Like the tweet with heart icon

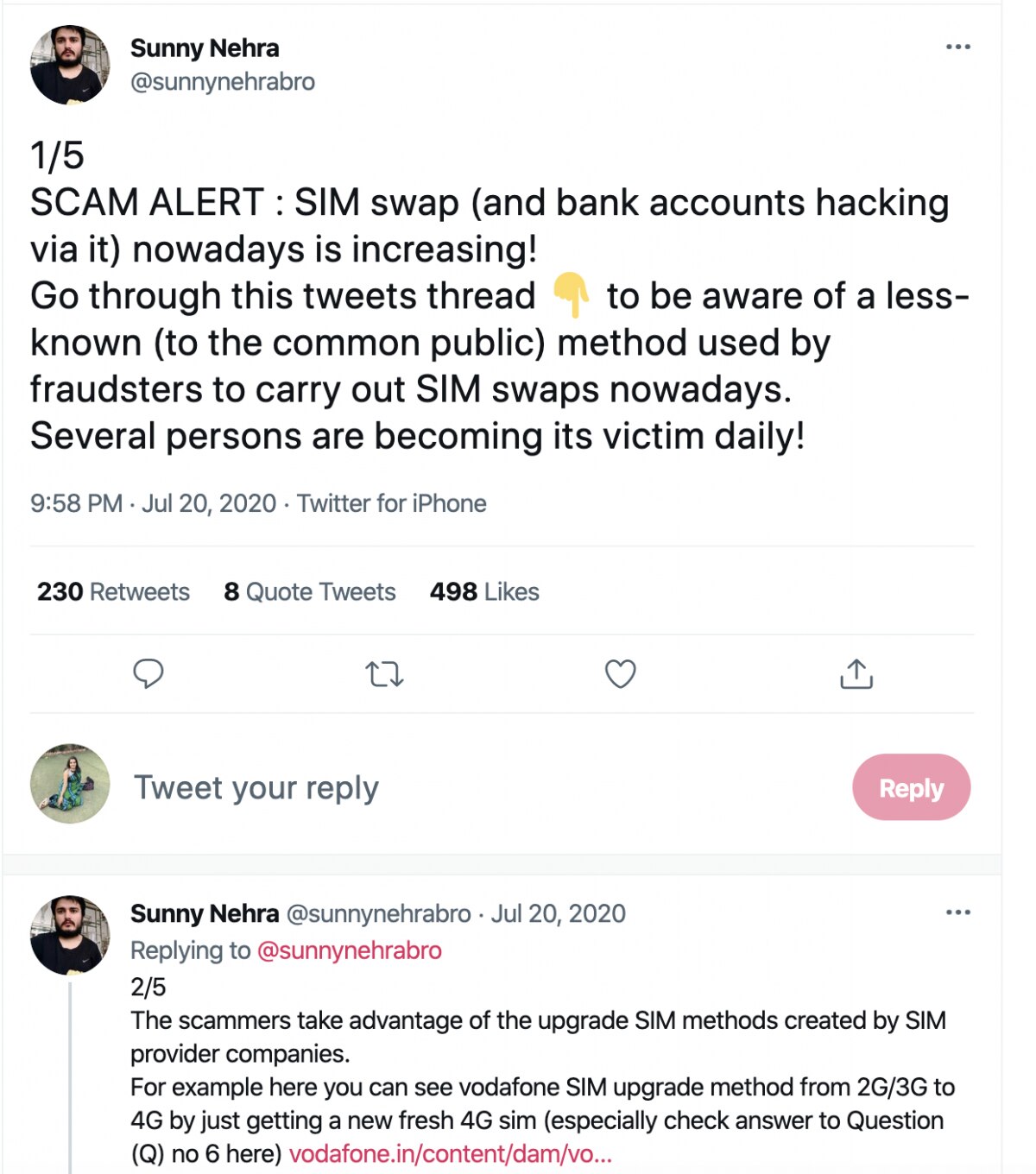click(620, 673)
